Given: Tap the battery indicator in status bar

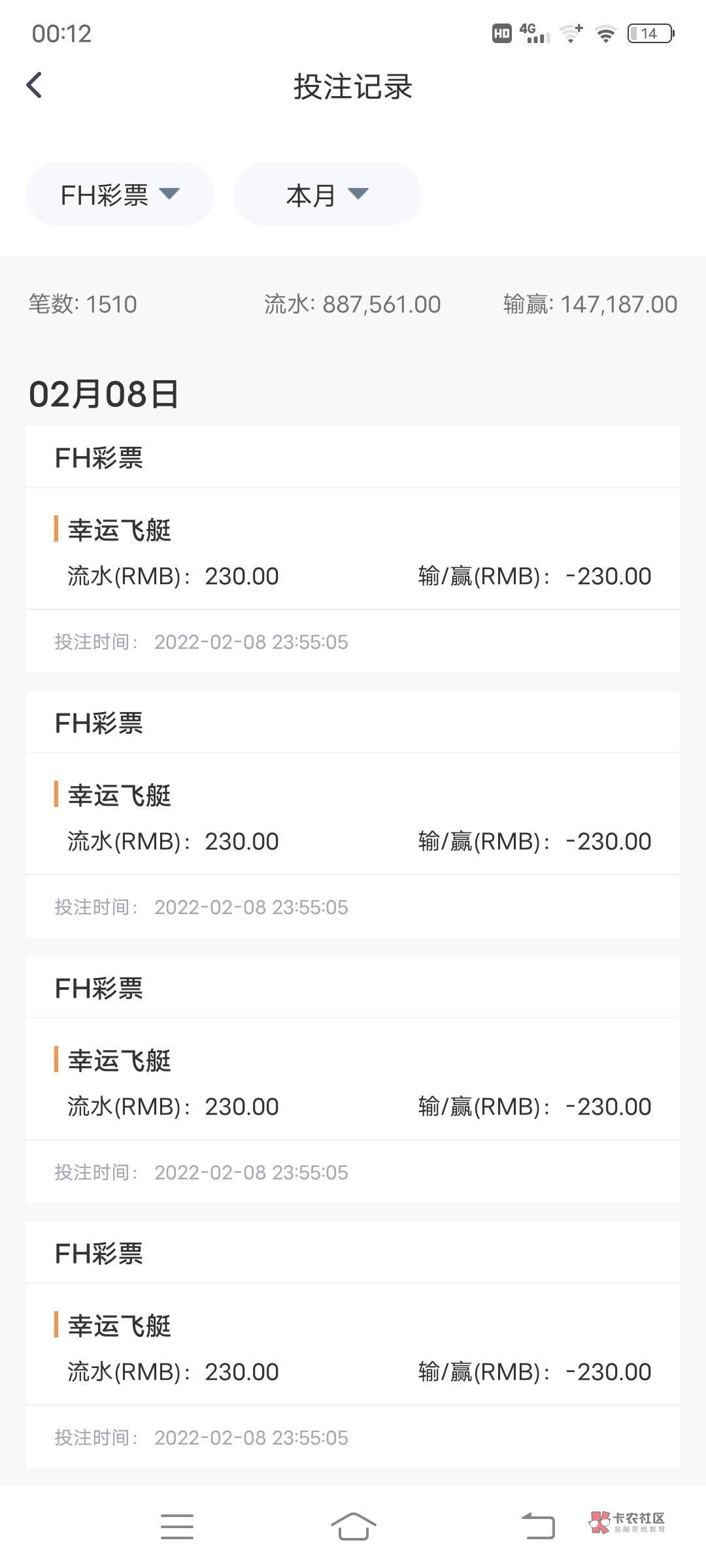Looking at the screenshot, I should (x=650, y=33).
